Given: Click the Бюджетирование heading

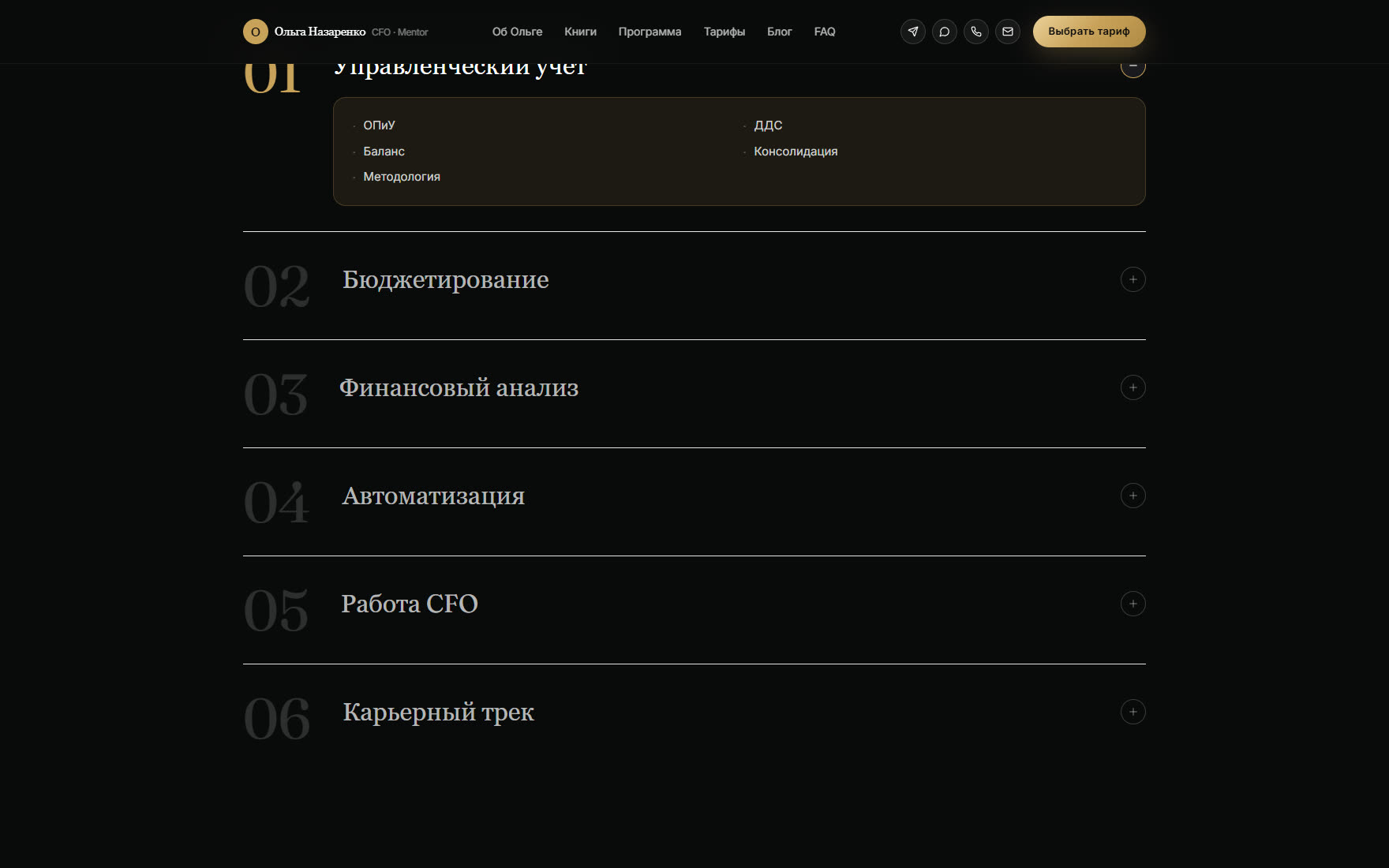Looking at the screenshot, I should tap(446, 280).
